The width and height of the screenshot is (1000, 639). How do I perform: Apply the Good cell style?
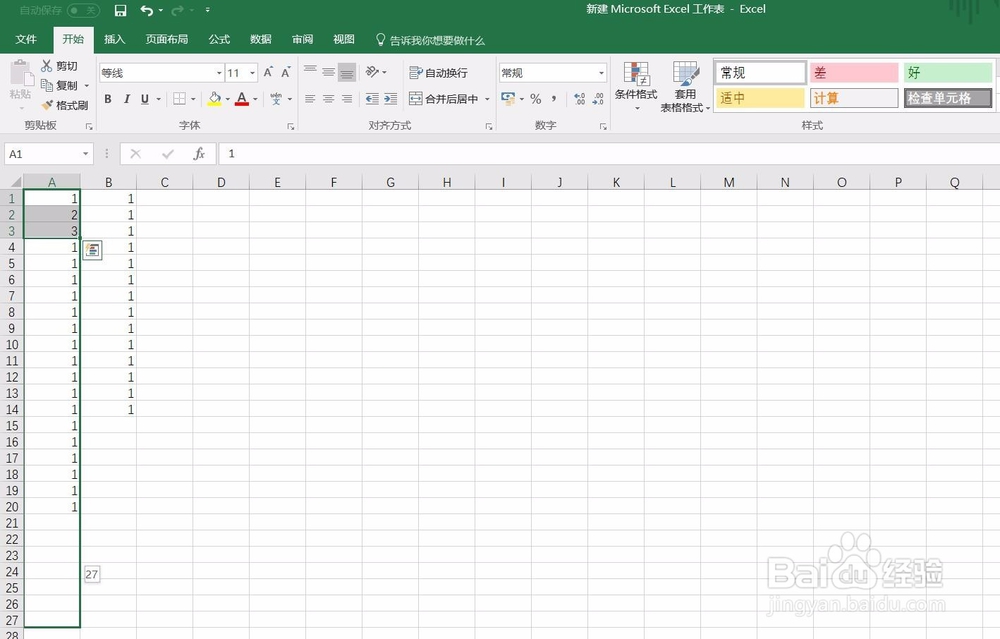click(x=948, y=73)
